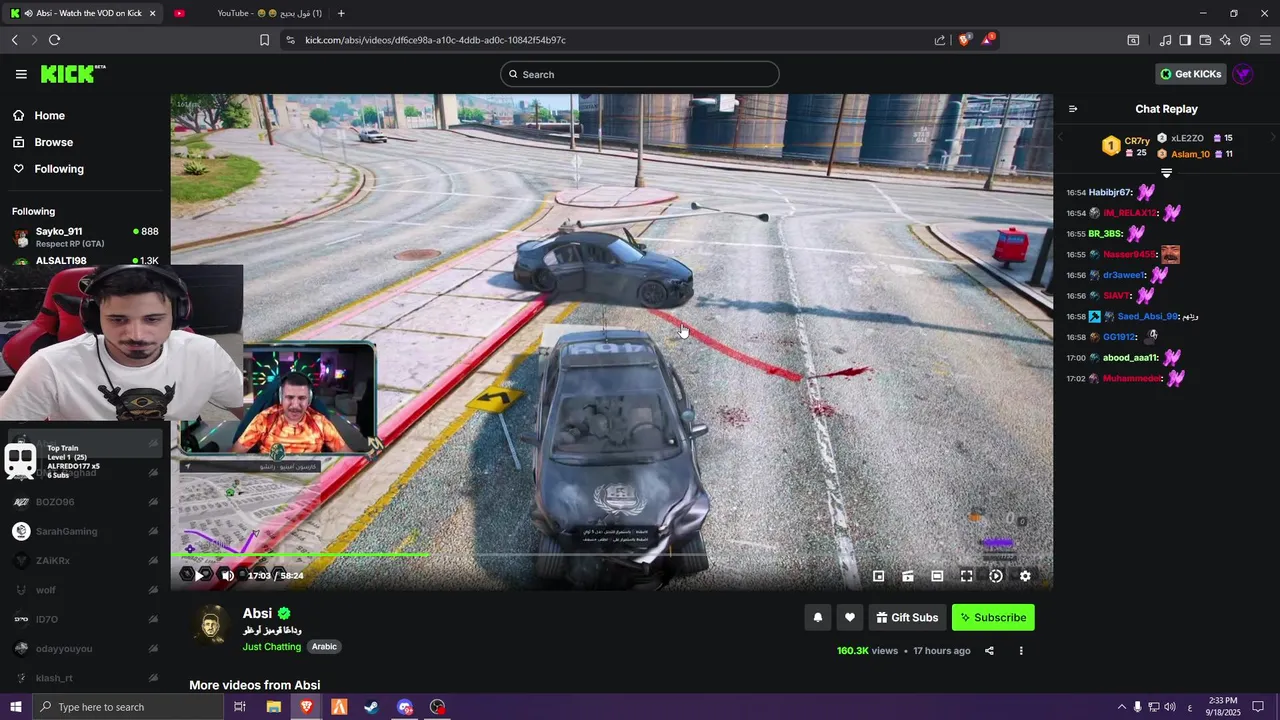Image resolution: width=1280 pixels, height=720 pixels.
Task: Collapse the Chat Replay panel
Action: click(1073, 109)
